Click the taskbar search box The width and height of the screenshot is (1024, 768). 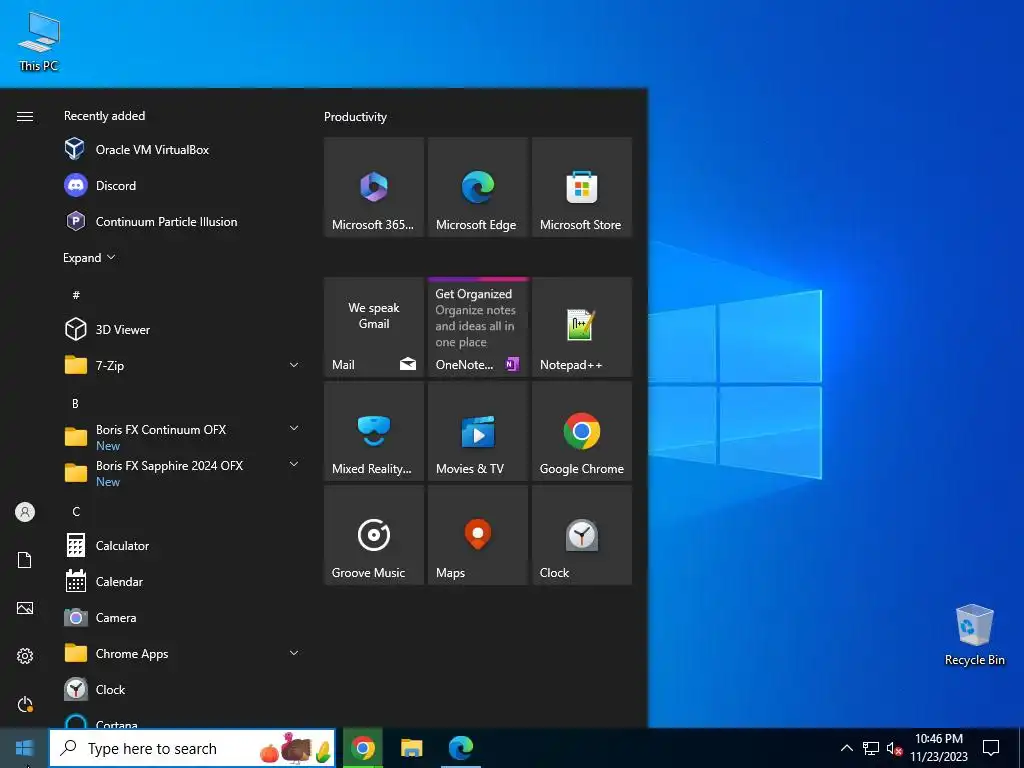[x=193, y=748]
